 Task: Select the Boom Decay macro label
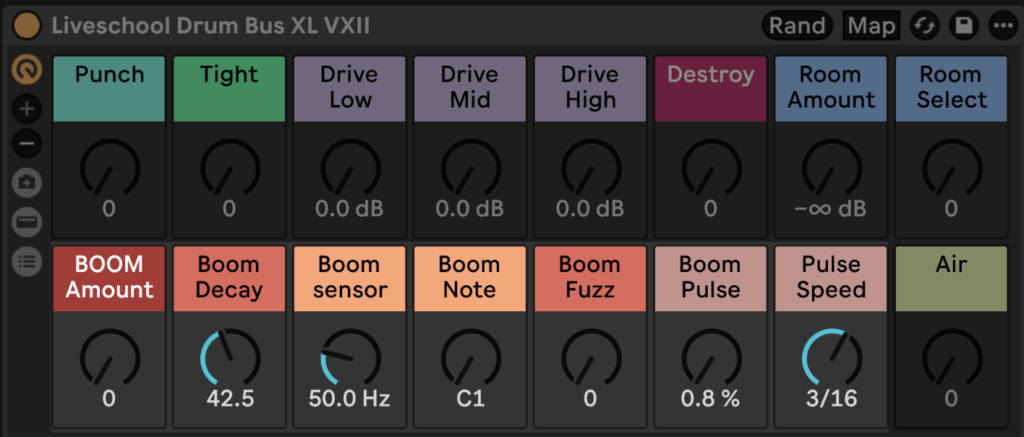[x=229, y=278]
